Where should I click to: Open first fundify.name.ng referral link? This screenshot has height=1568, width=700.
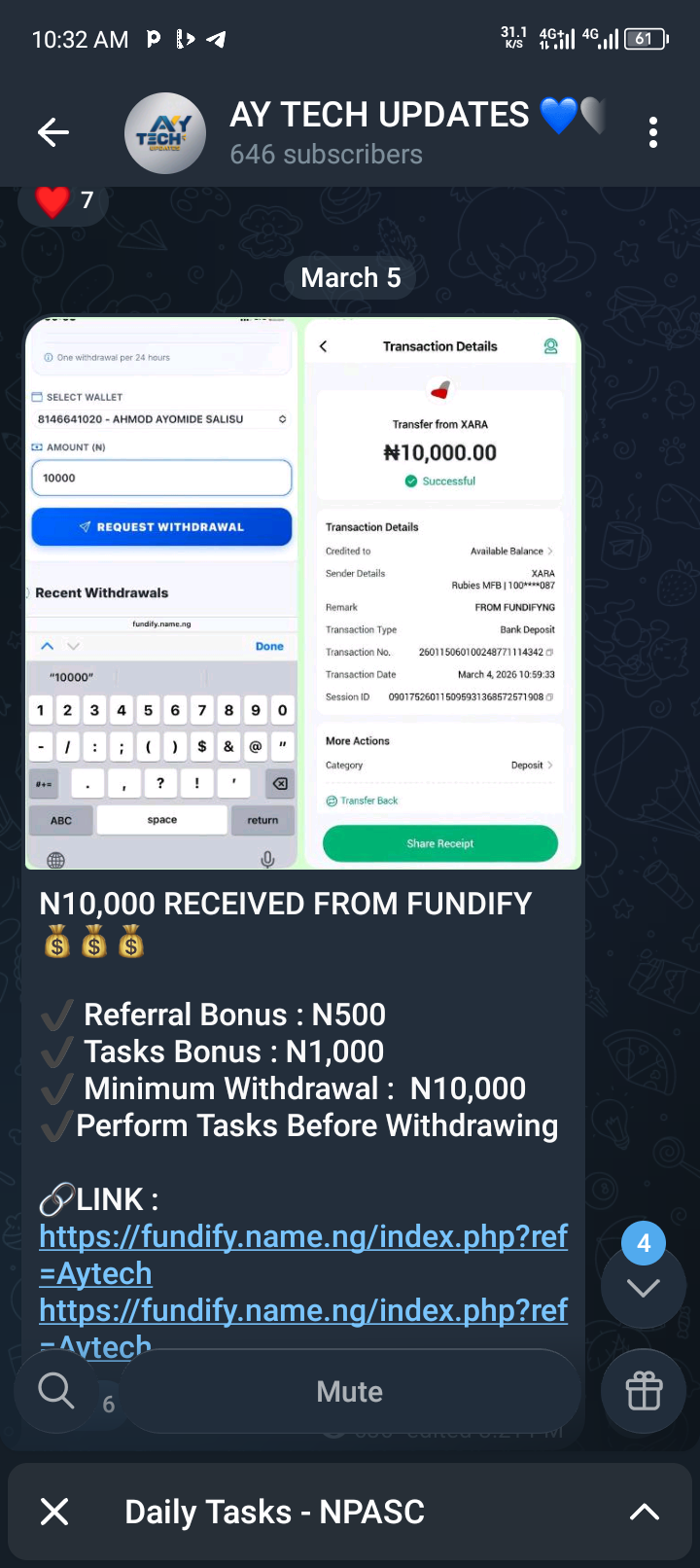[303, 1236]
